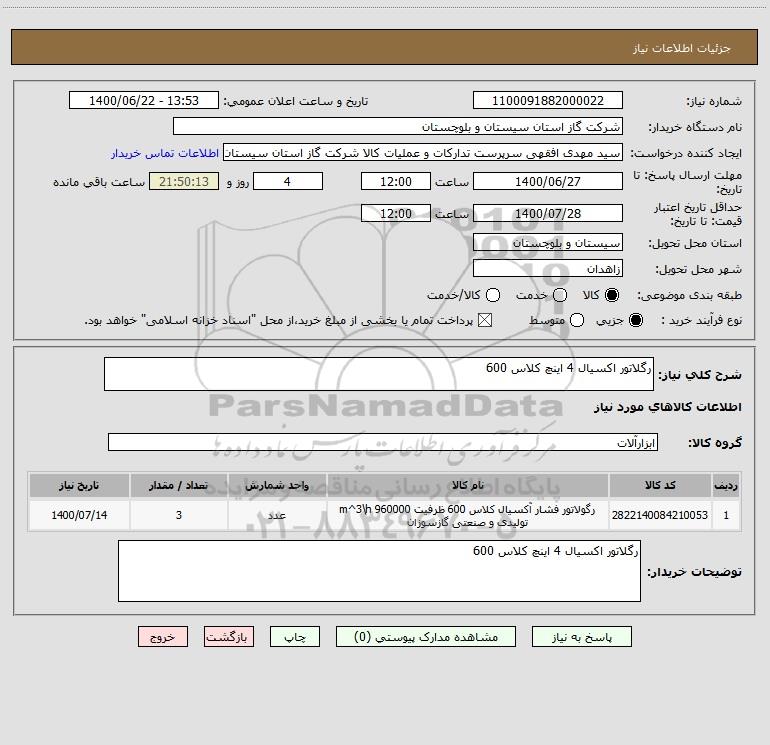Click the deadline time field next to 1400/06/27
Viewport: 770px width, 745px height.
coord(396,181)
